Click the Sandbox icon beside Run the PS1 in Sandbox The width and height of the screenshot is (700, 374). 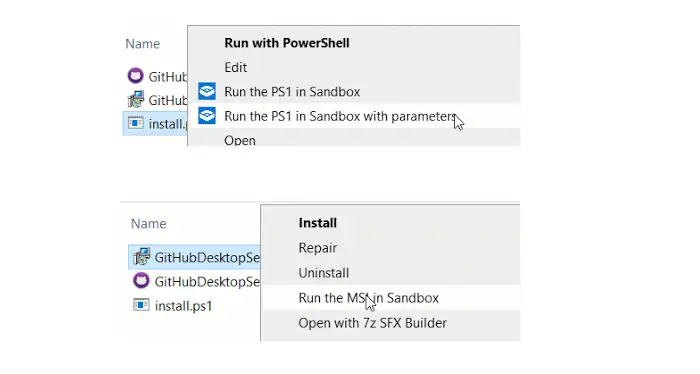207,91
